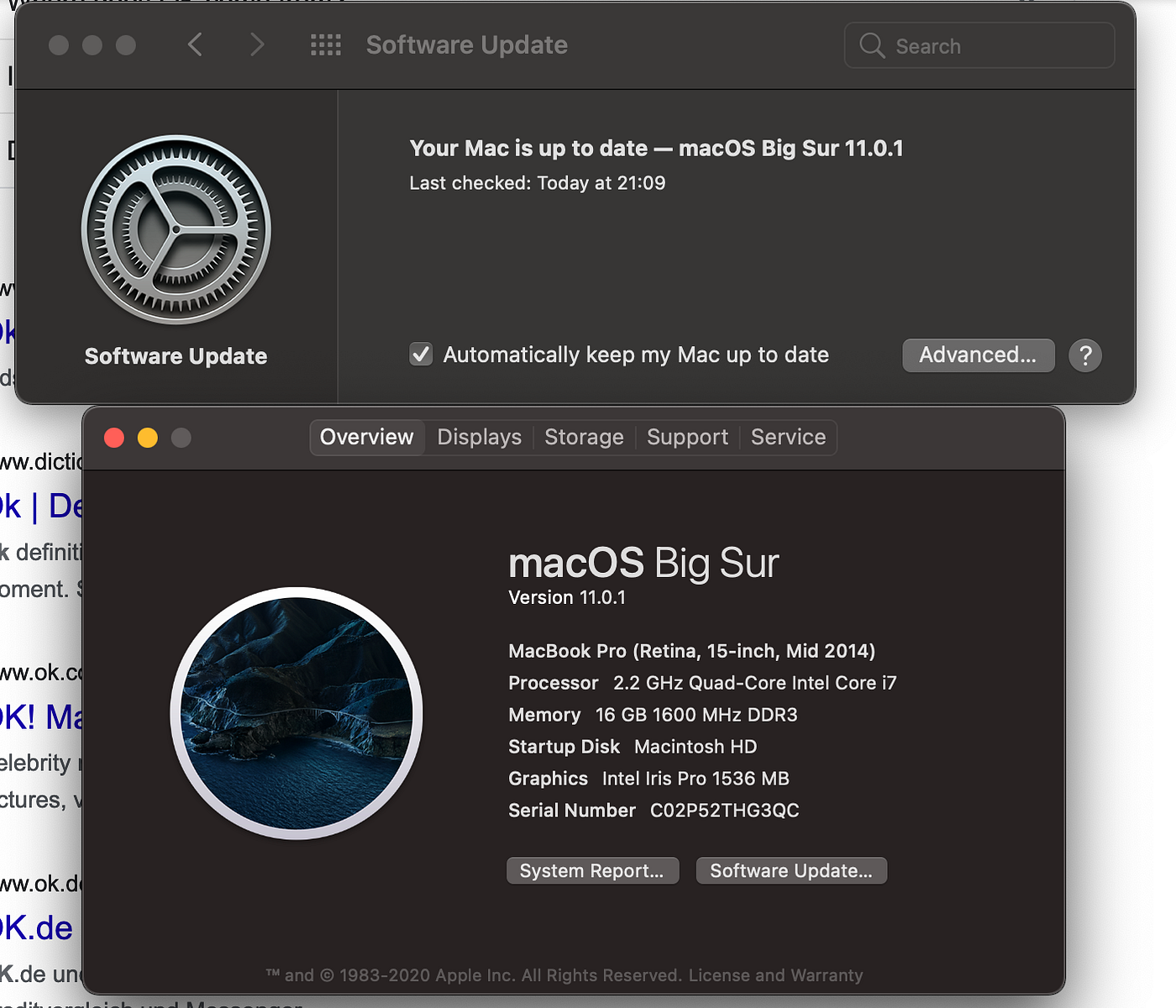Viewport: 1176px width, 1008px height.
Task: Switch to the Overview tab
Action: [x=367, y=438]
